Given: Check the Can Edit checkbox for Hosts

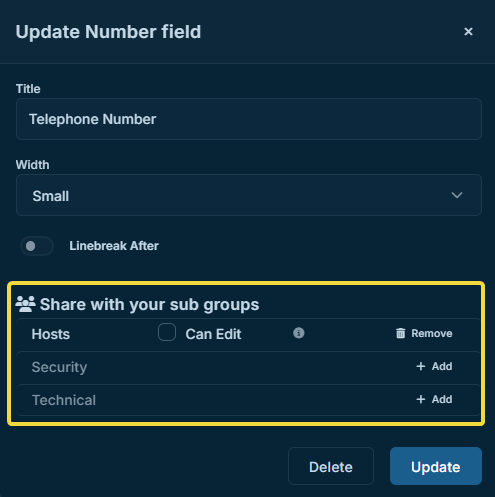Looking at the screenshot, I should click(x=167, y=332).
